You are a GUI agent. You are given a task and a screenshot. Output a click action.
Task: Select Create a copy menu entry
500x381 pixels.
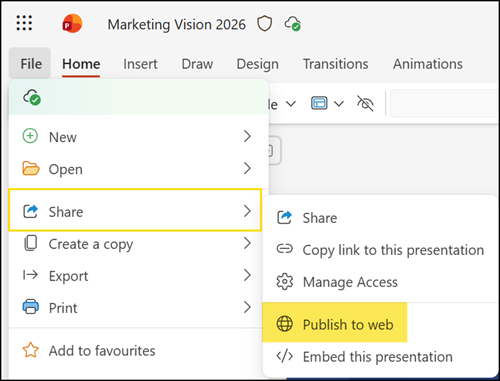(135, 243)
